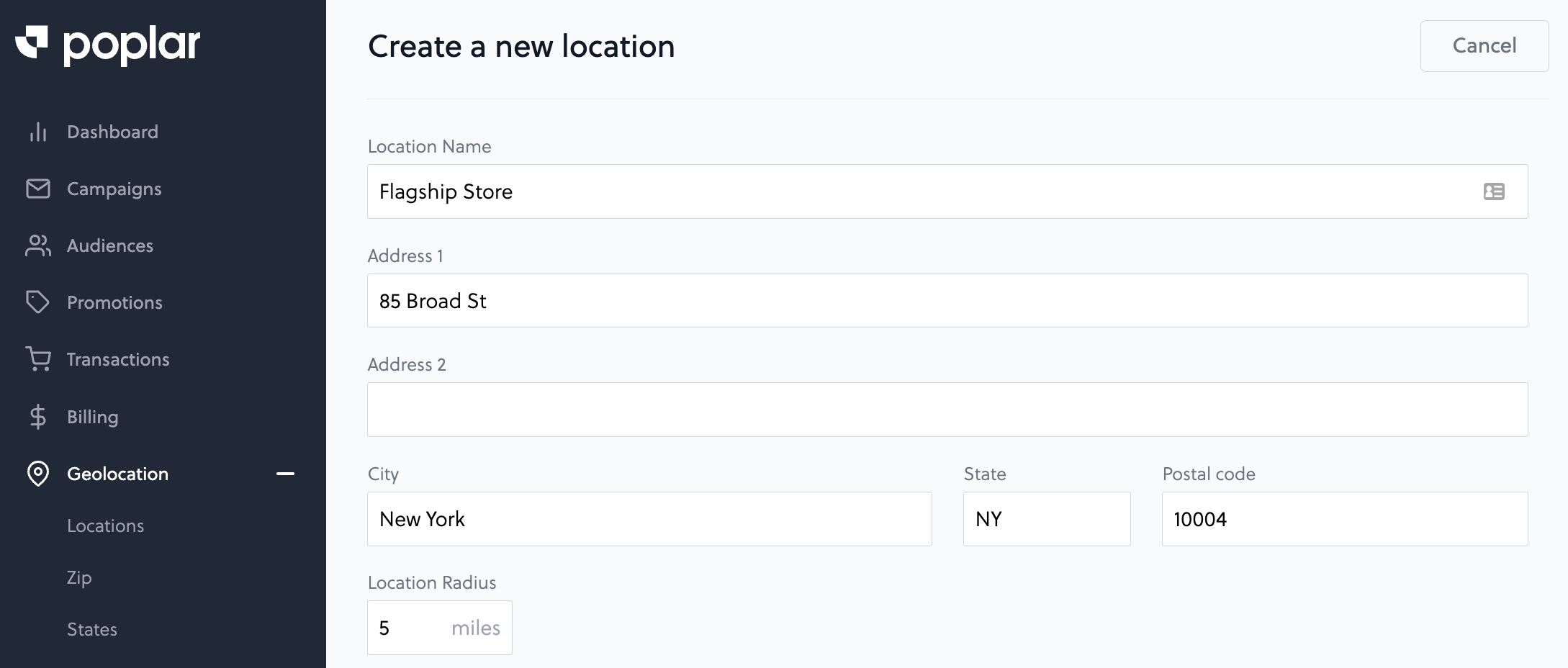The image size is (1568, 668).
Task: Click the Poplar logo icon
Action: coord(32,42)
